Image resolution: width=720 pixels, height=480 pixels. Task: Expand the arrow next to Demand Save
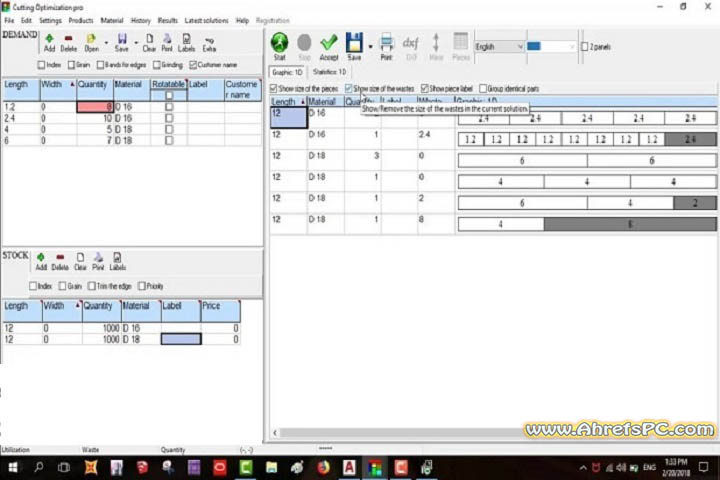tap(136, 43)
